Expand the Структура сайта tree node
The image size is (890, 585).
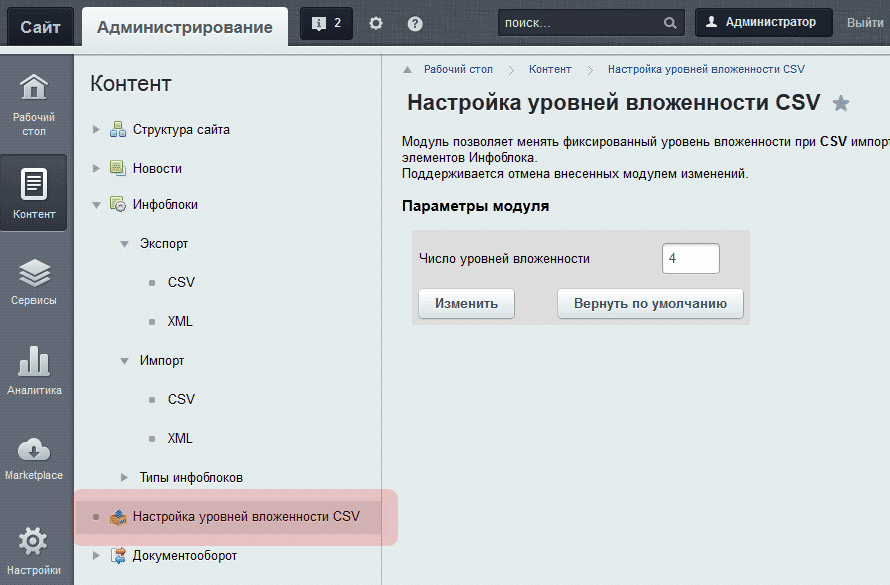click(97, 129)
